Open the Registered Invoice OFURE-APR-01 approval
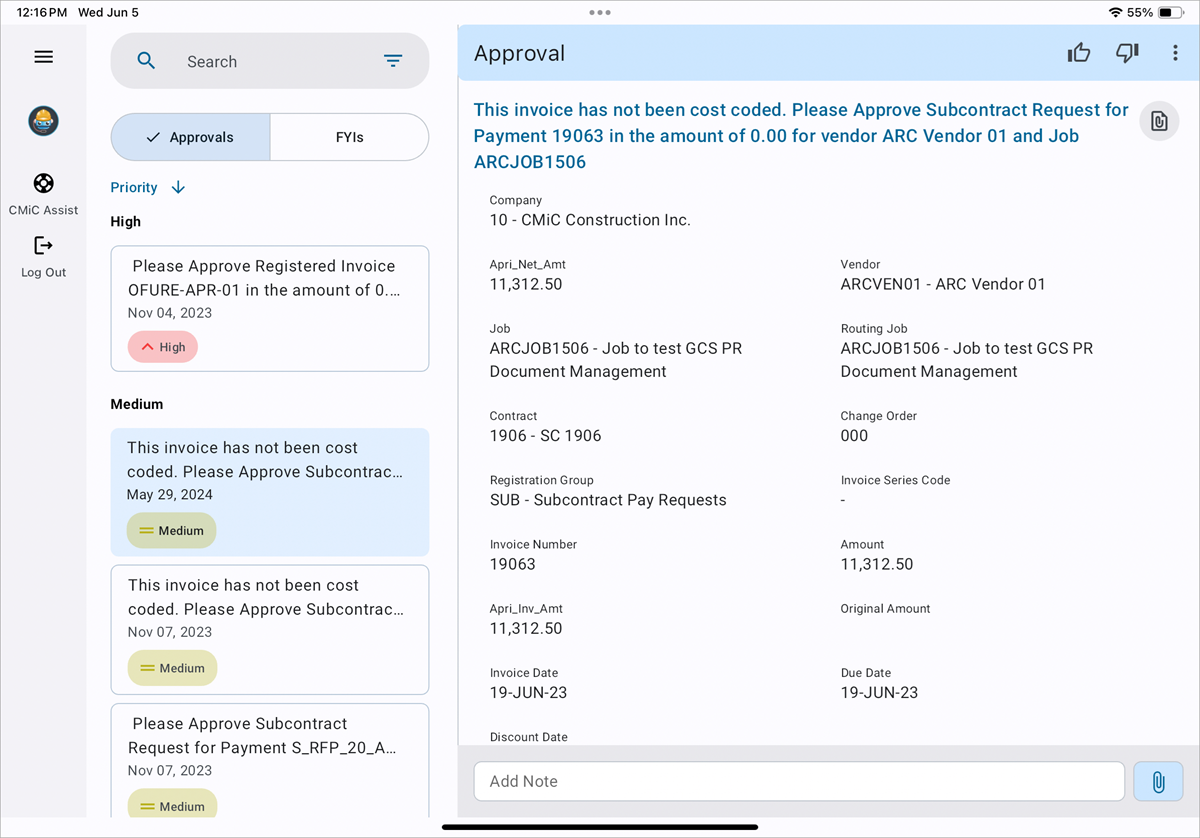This screenshot has height=838, width=1200. click(x=270, y=309)
